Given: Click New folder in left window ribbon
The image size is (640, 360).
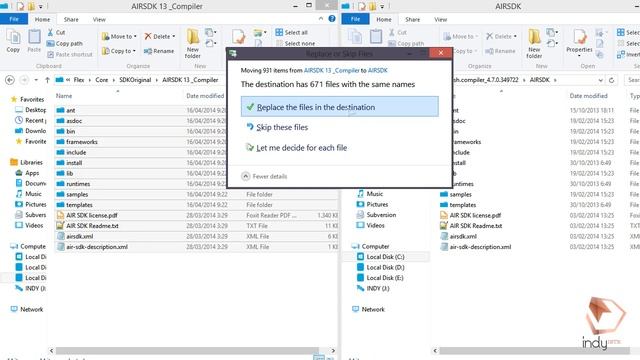Looking at the screenshot, I should (193, 44).
